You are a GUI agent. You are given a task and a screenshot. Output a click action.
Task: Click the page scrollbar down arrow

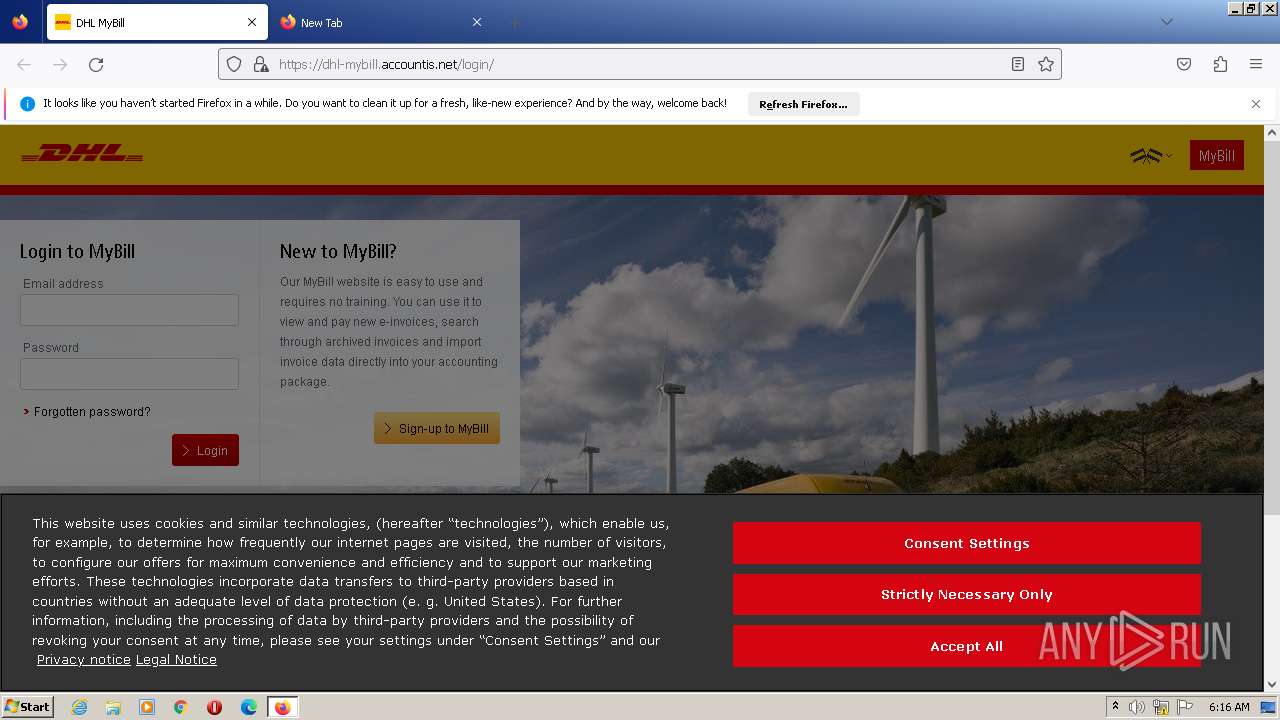[1272, 685]
